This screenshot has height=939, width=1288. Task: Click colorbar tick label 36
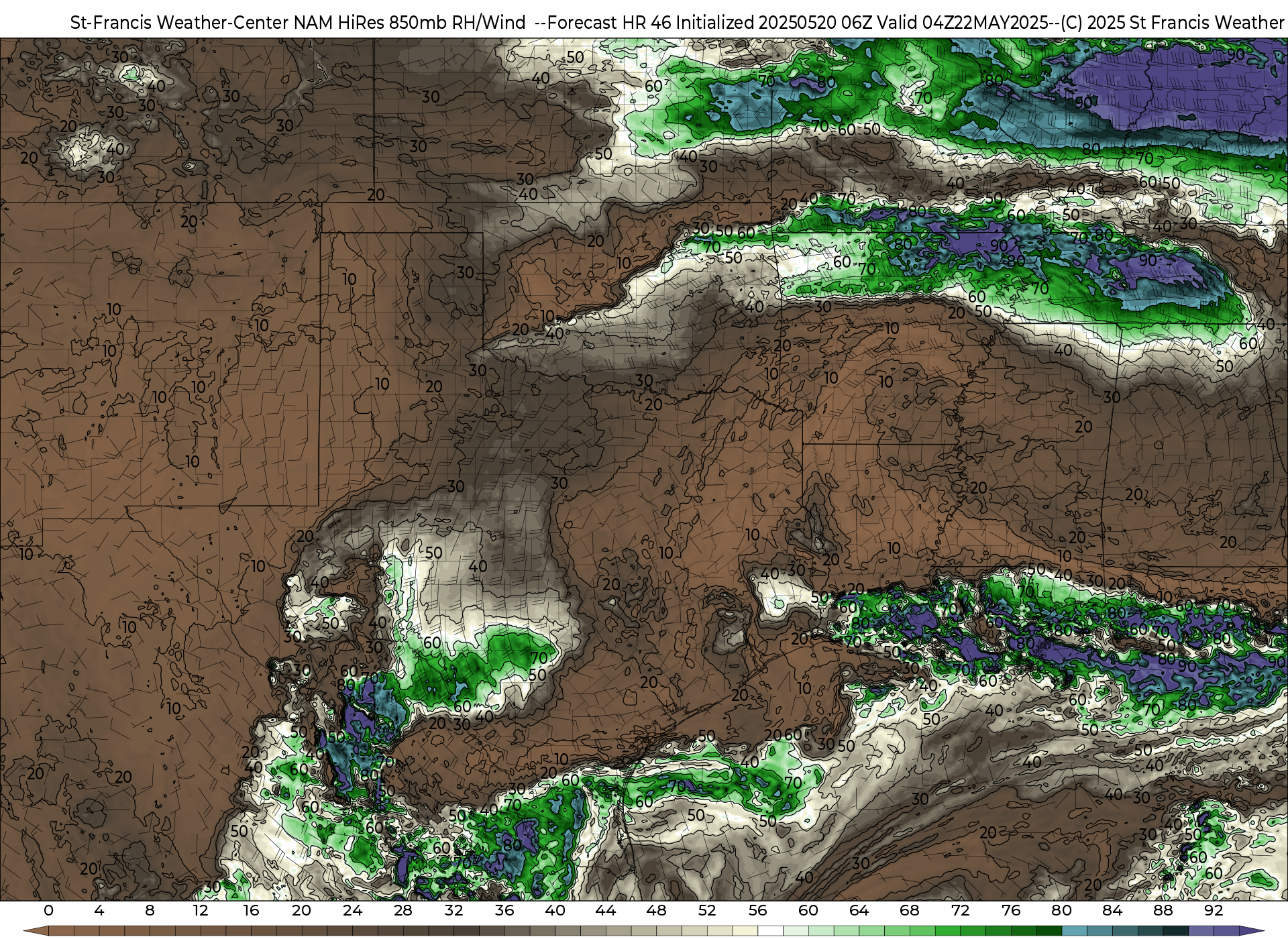504,911
